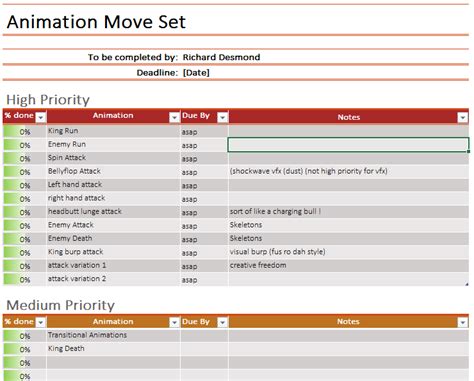Image resolution: width=474 pixels, height=381 pixels.
Task: Select the 'sort of like a charging bull' note
Action: coord(348,212)
